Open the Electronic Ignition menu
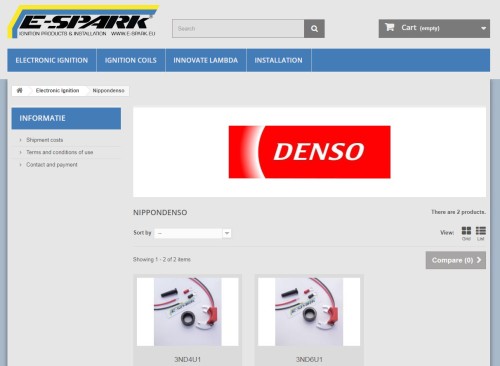The image size is (500, 366). point(52,60)
